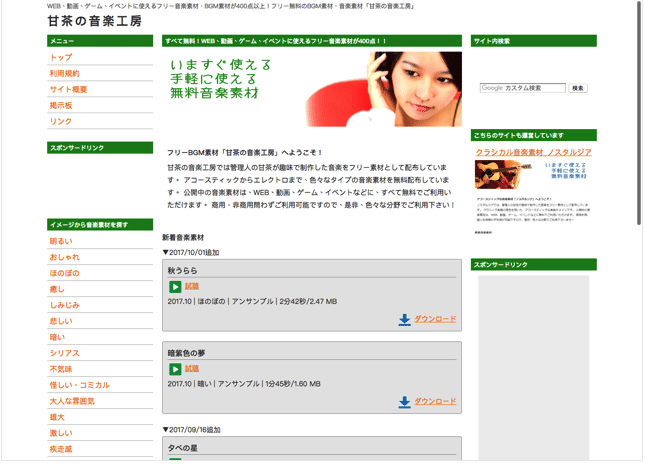The image size is (645, 464).
Task: Click the 暗紫色の夢 track title
Action: tap(186, 353)
